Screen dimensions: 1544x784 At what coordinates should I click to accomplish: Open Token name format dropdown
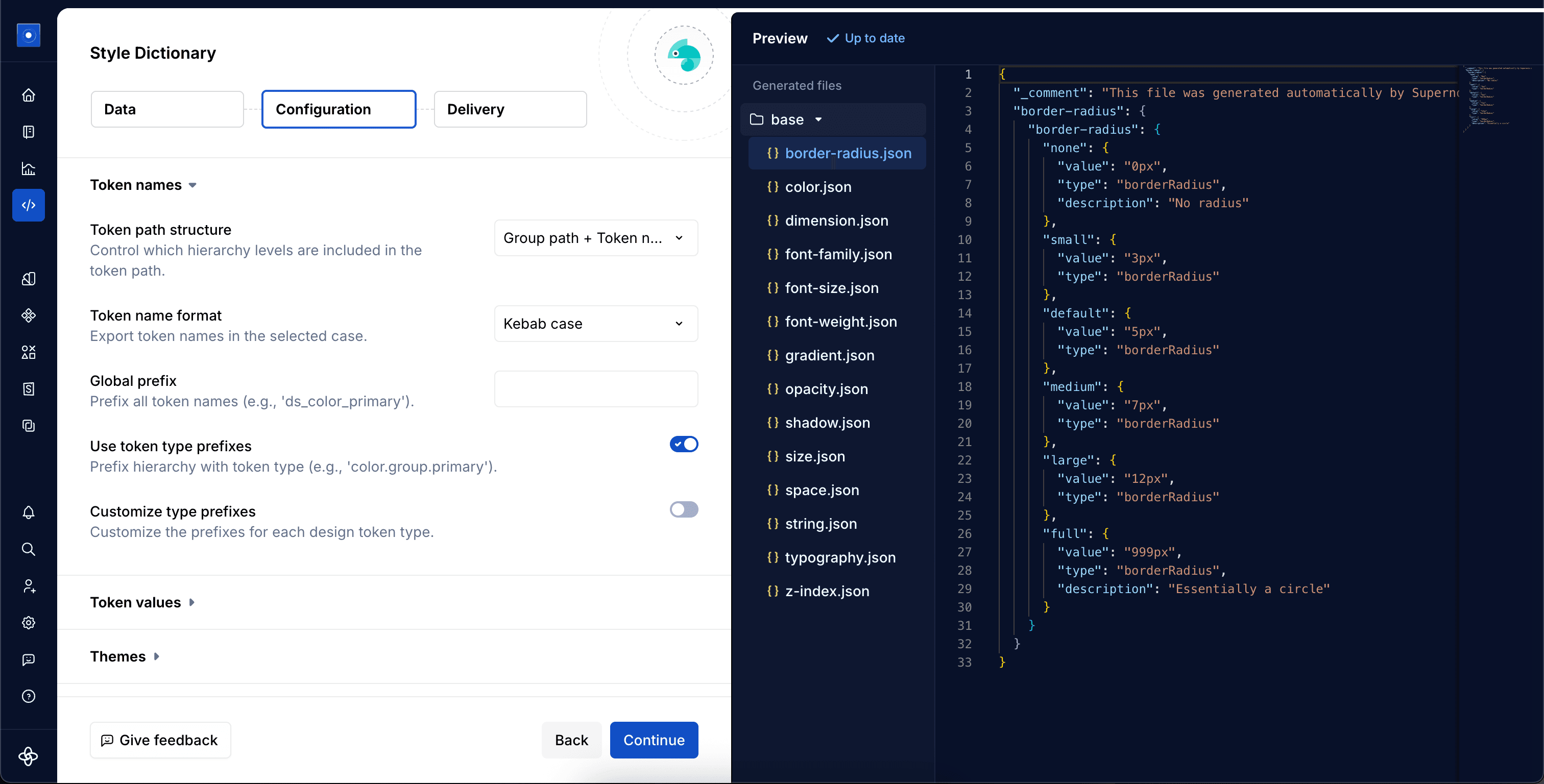click(596, 324)
